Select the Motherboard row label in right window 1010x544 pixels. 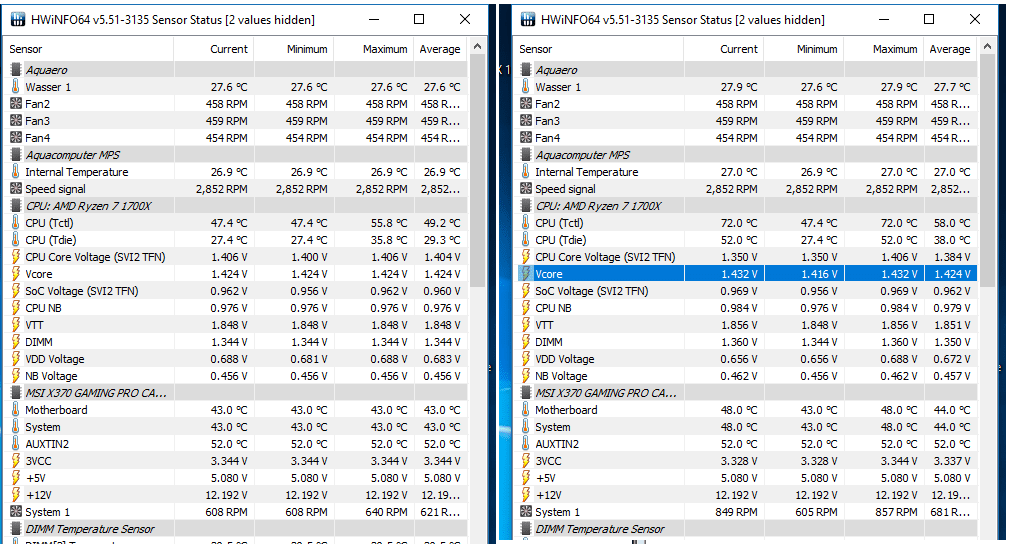(566, 410)
